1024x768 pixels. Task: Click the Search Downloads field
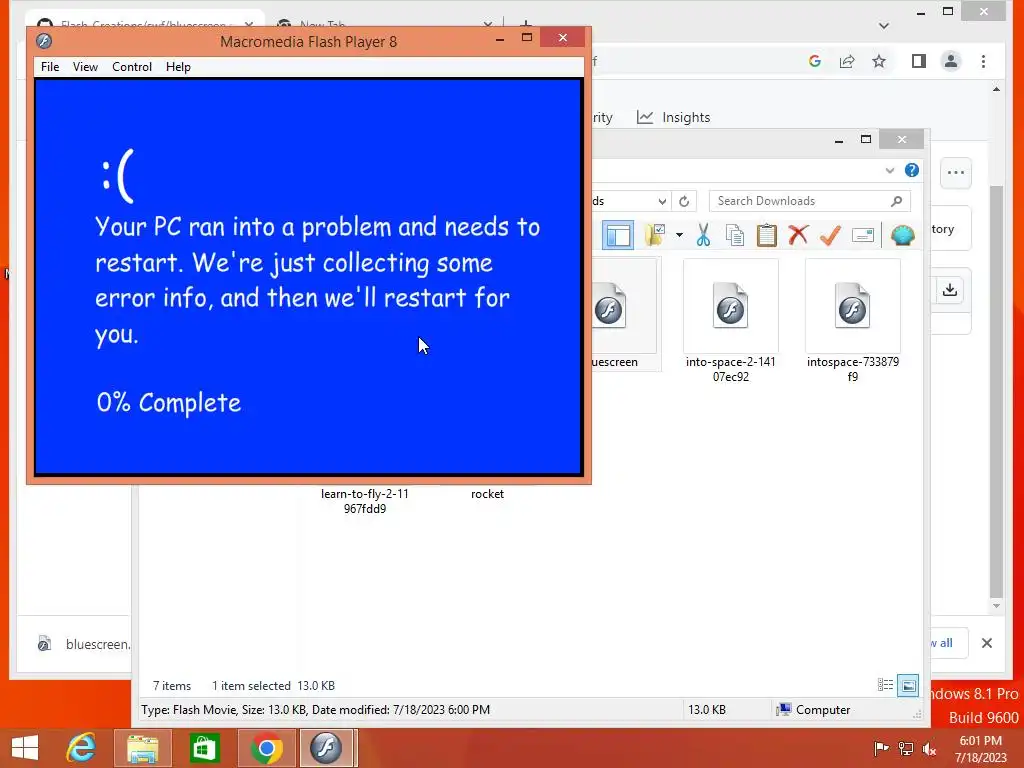(810, 201)
